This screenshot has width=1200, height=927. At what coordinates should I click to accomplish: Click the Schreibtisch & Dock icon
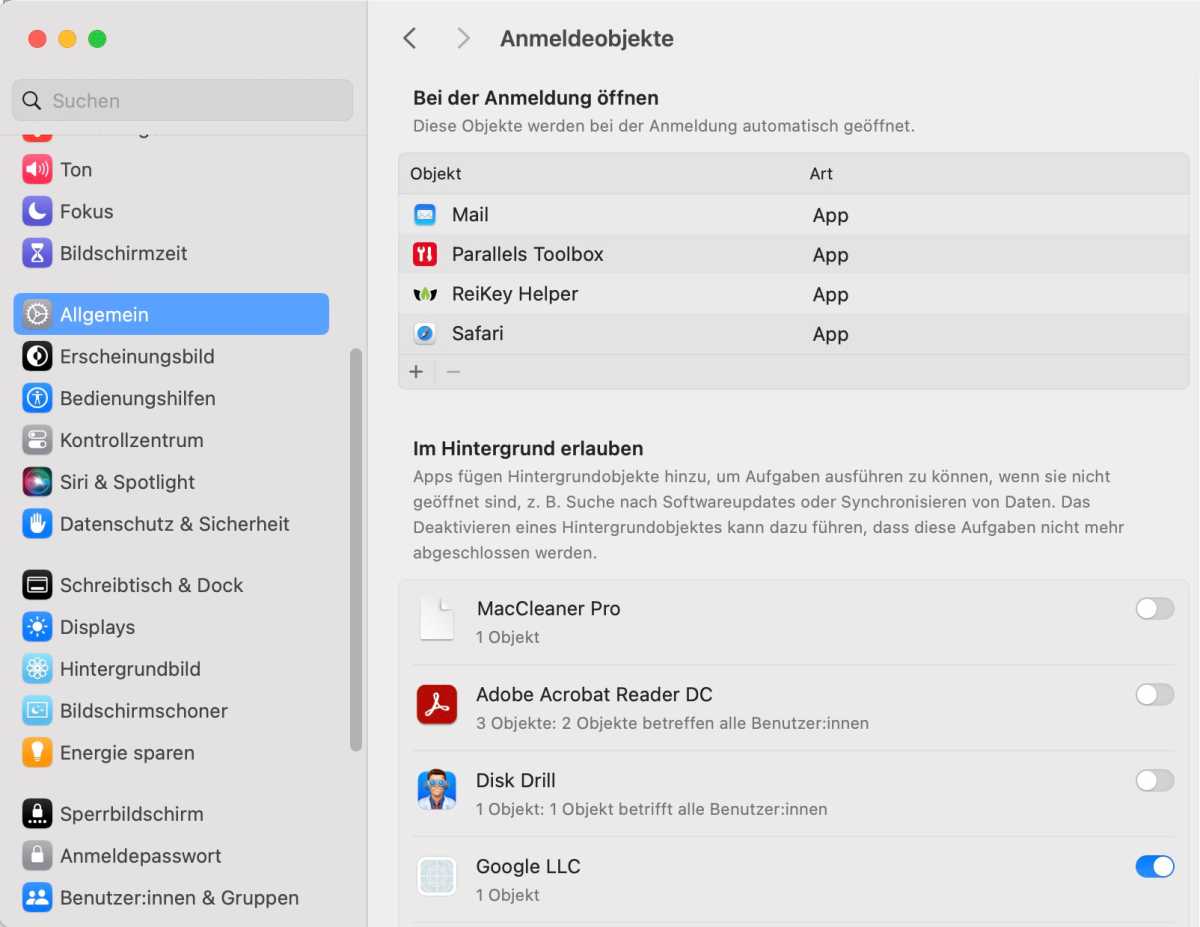[x=37, y=585]
